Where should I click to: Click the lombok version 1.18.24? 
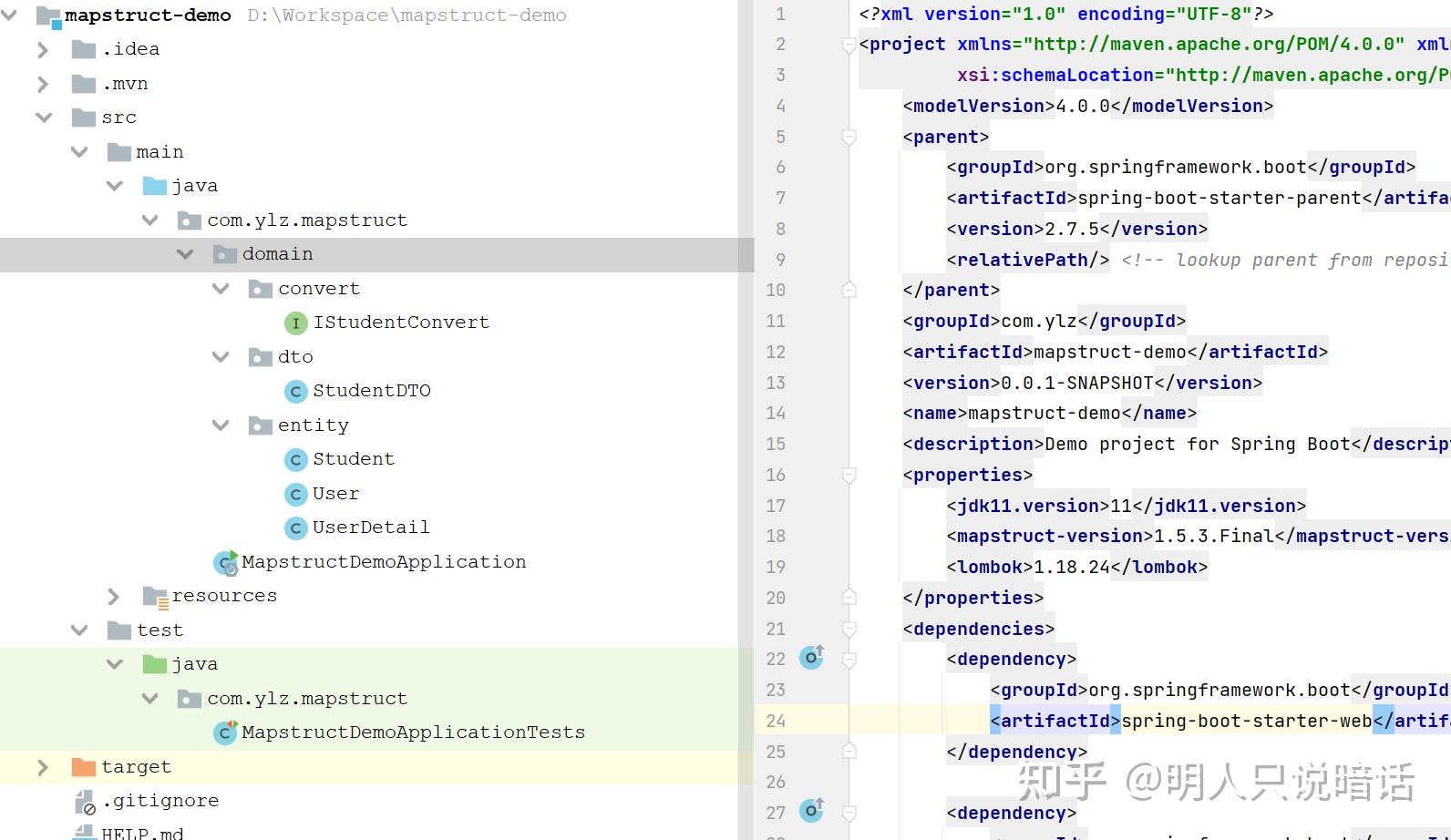(x=1071, y=567)
